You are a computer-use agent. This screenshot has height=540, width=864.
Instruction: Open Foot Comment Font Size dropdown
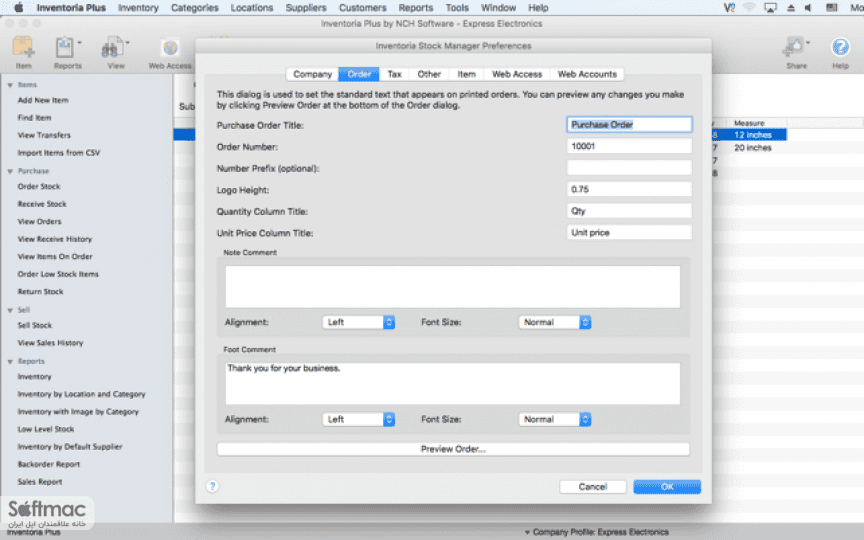pyautogui.click(x=554, y=419)
